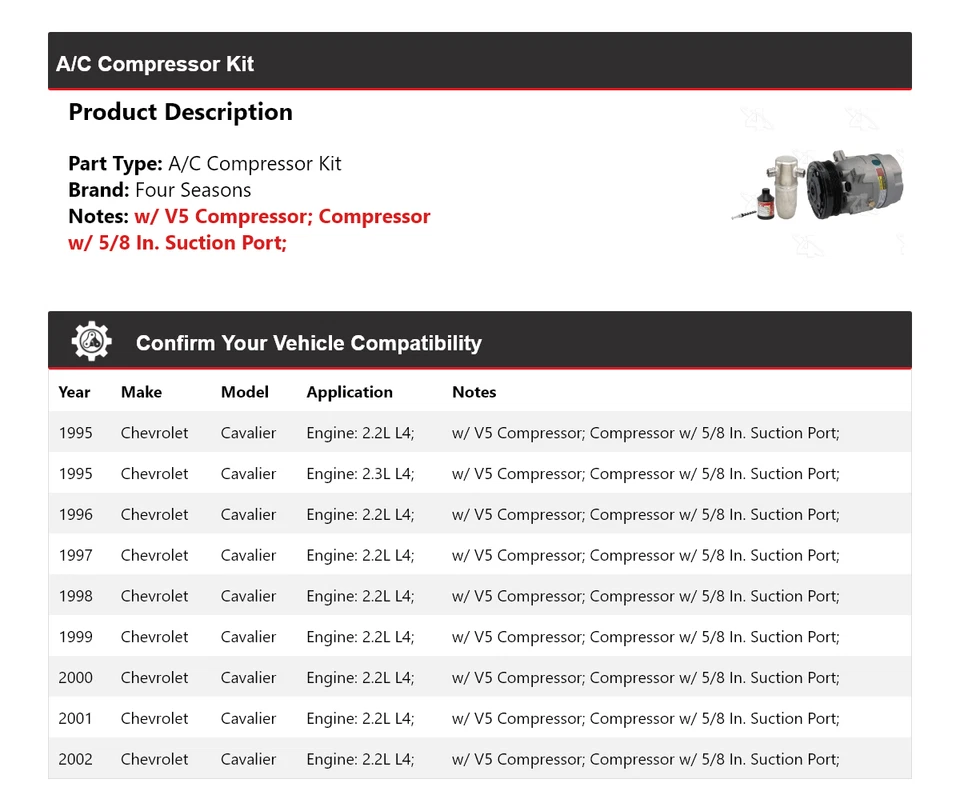The width and height of the screenshot is (960, 811).
Task: Click the A/C Compressor Kit header
Action: 155,64
